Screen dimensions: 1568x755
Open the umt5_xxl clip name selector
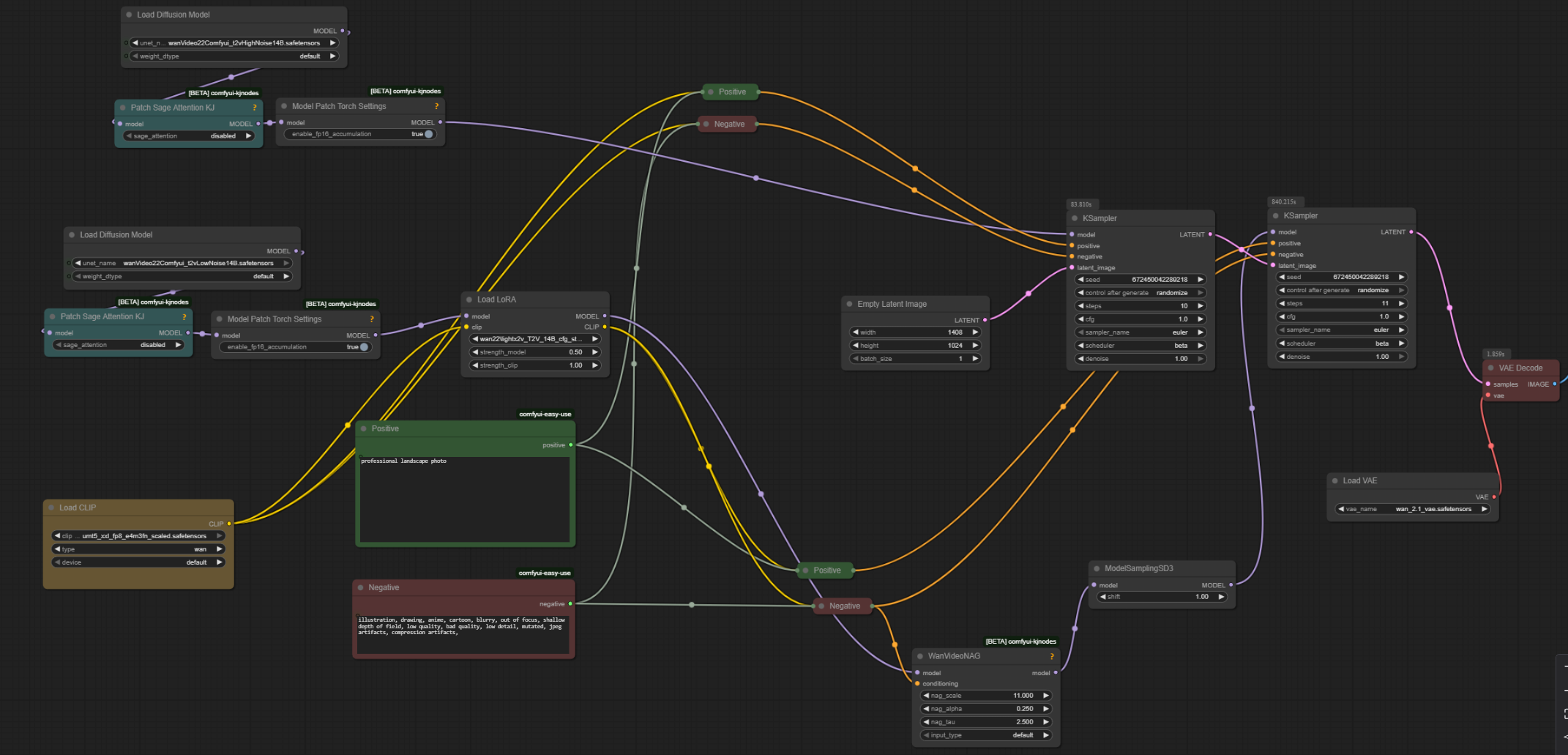coord(138,536)
